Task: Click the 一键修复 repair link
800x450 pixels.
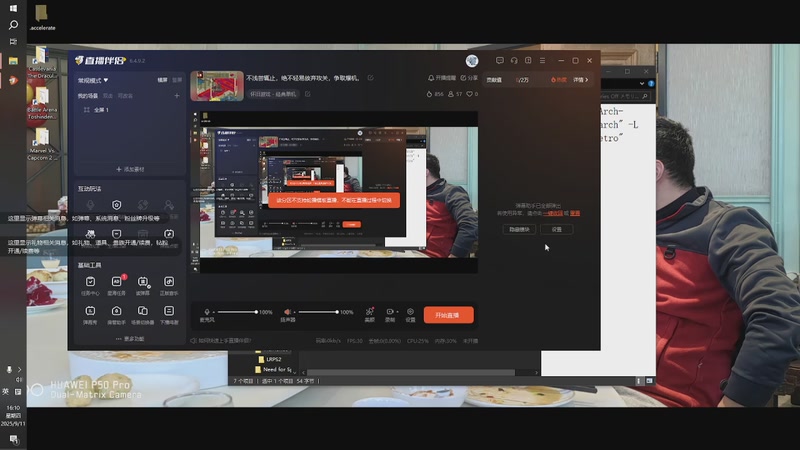Action: coord(553,213)
